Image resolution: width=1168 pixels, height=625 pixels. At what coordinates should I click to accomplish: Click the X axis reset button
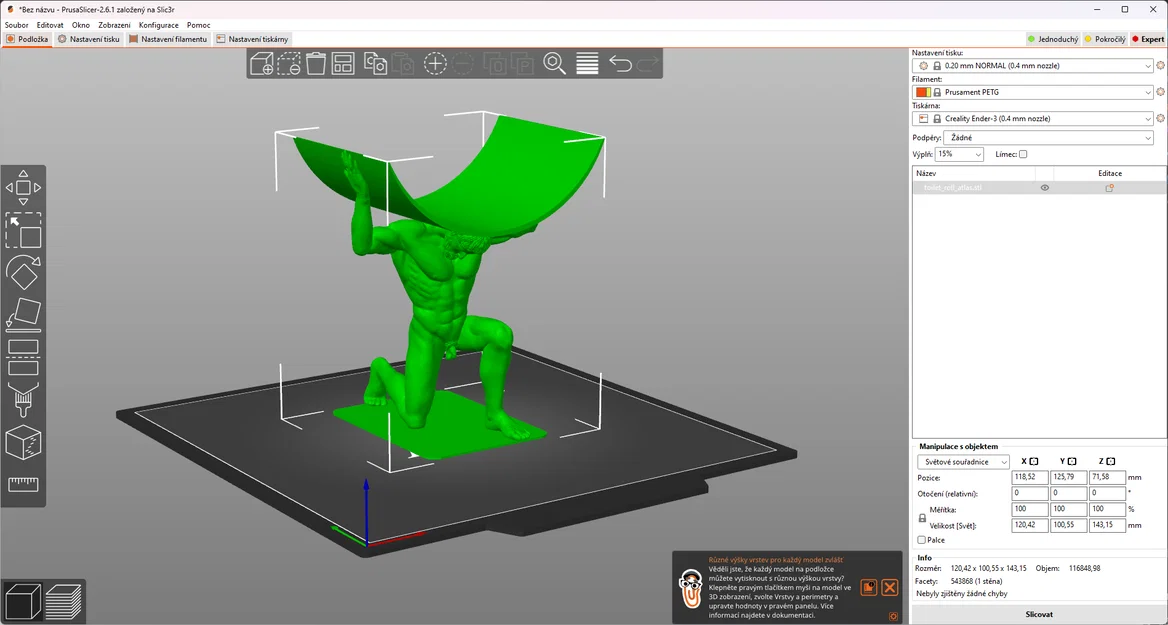pos(1034,461)
